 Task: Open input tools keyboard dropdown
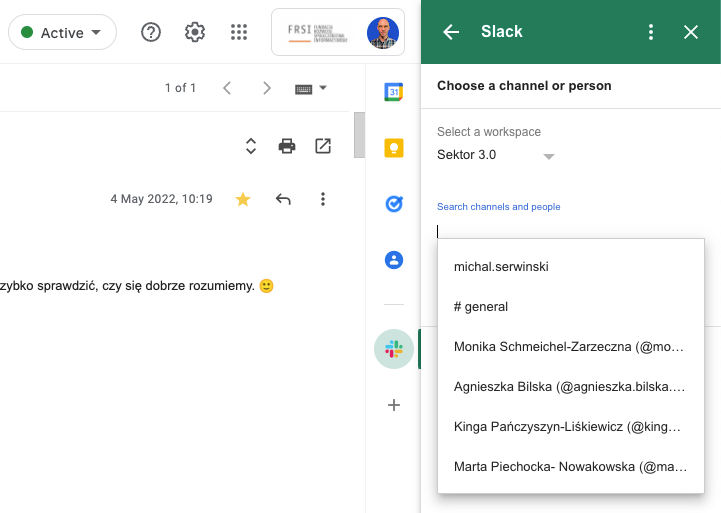311,88
